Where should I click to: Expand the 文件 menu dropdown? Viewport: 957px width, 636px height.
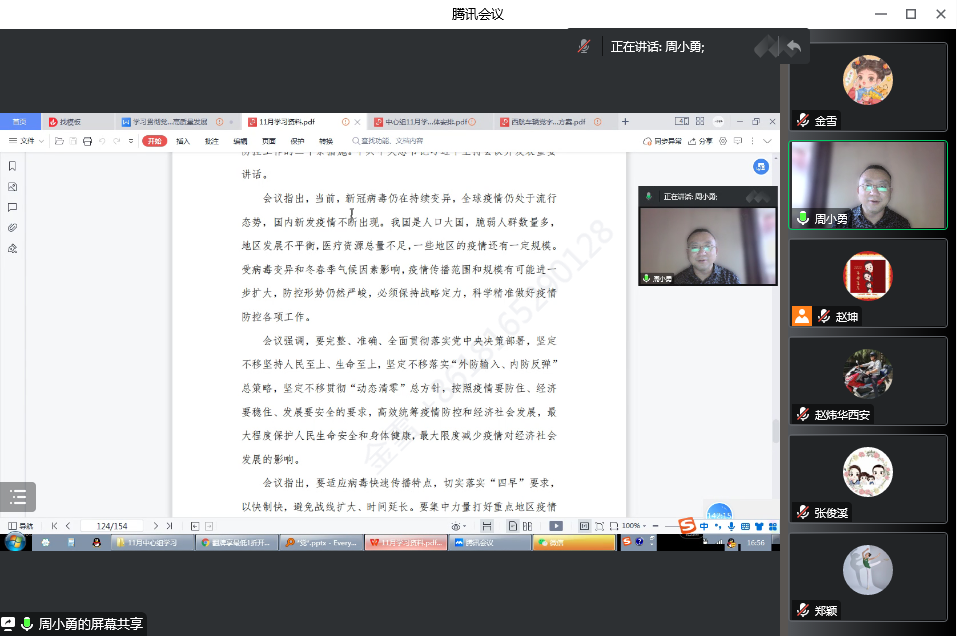click(29, 141)
